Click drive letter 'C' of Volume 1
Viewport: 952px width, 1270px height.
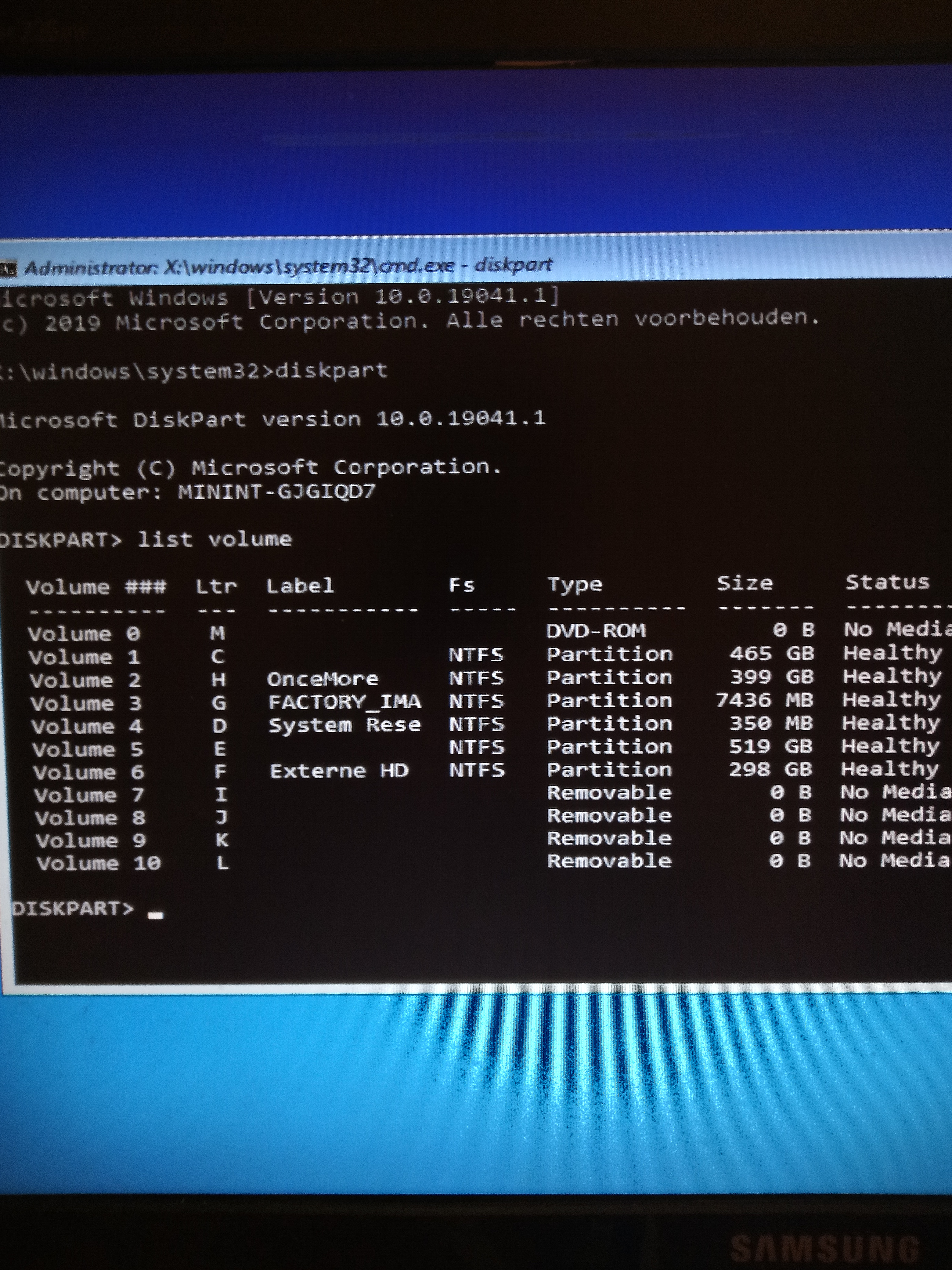point(218,656)
